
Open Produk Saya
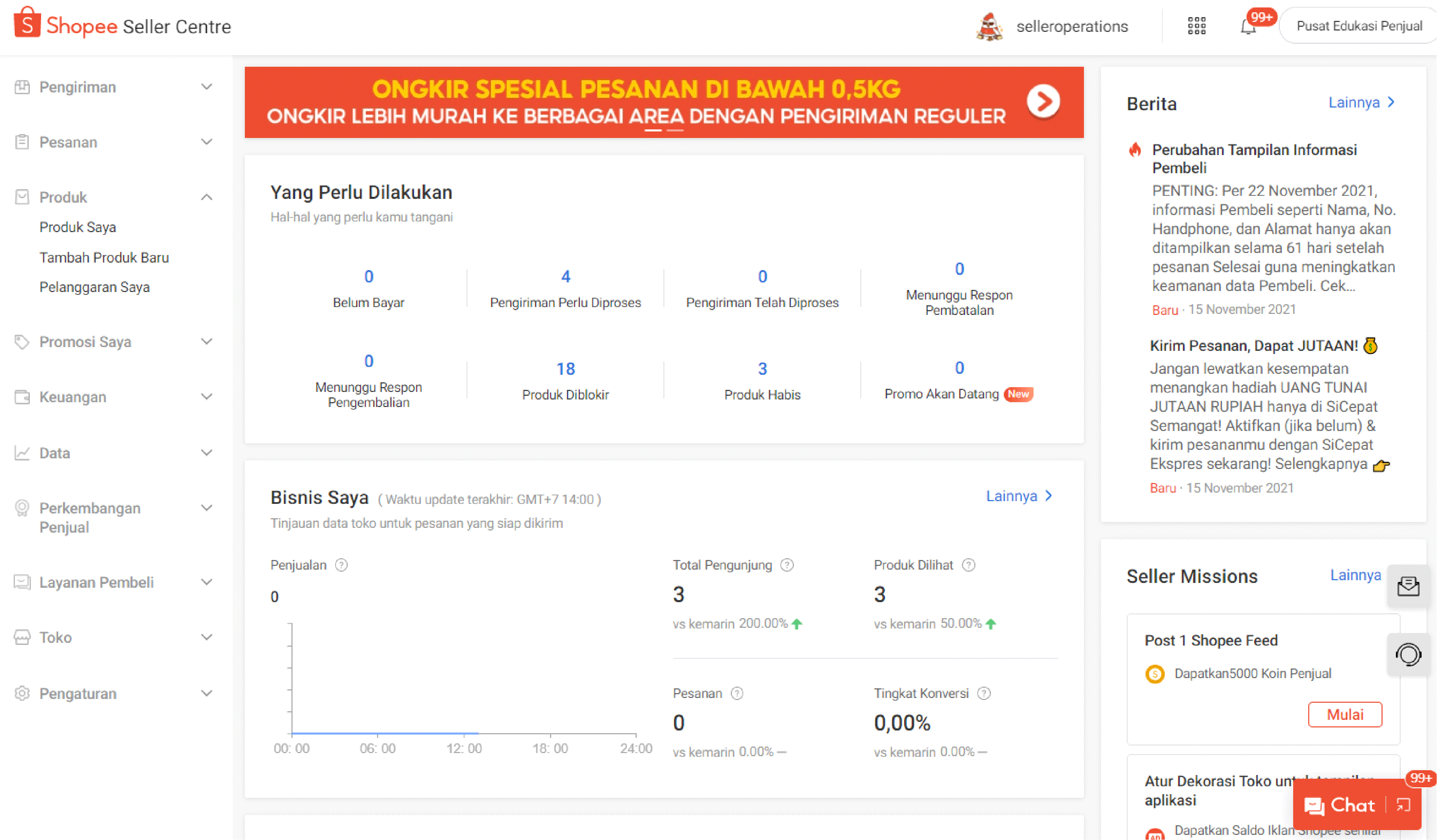[78, 227]
